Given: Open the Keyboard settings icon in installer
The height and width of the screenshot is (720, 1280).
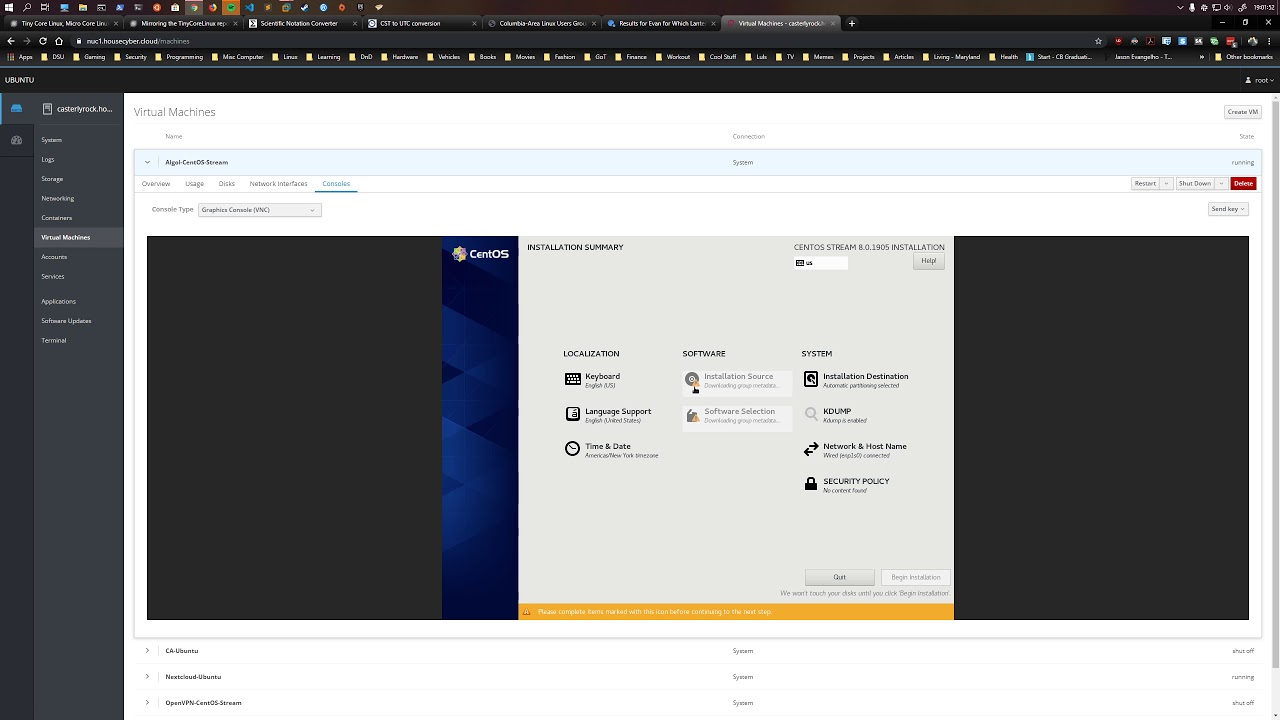Looking at the screenshot, I should 572,379.
